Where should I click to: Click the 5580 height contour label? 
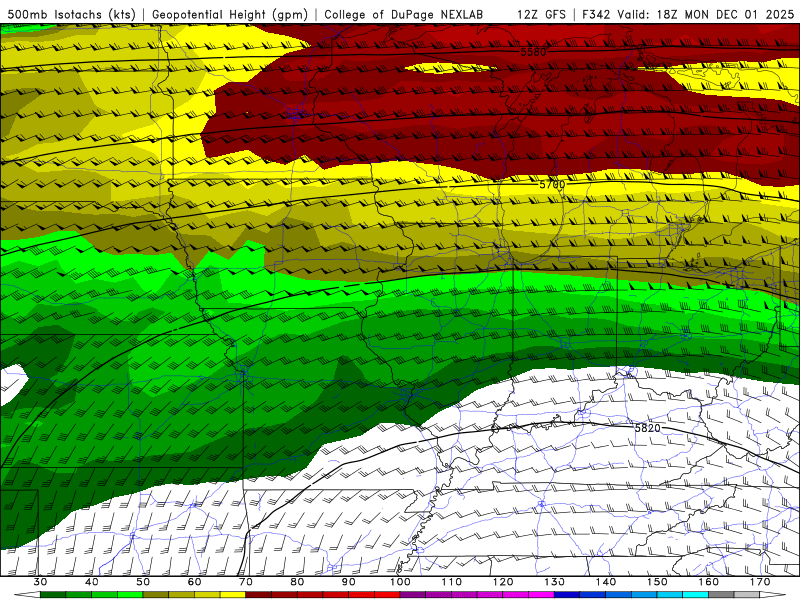[533, 52]
